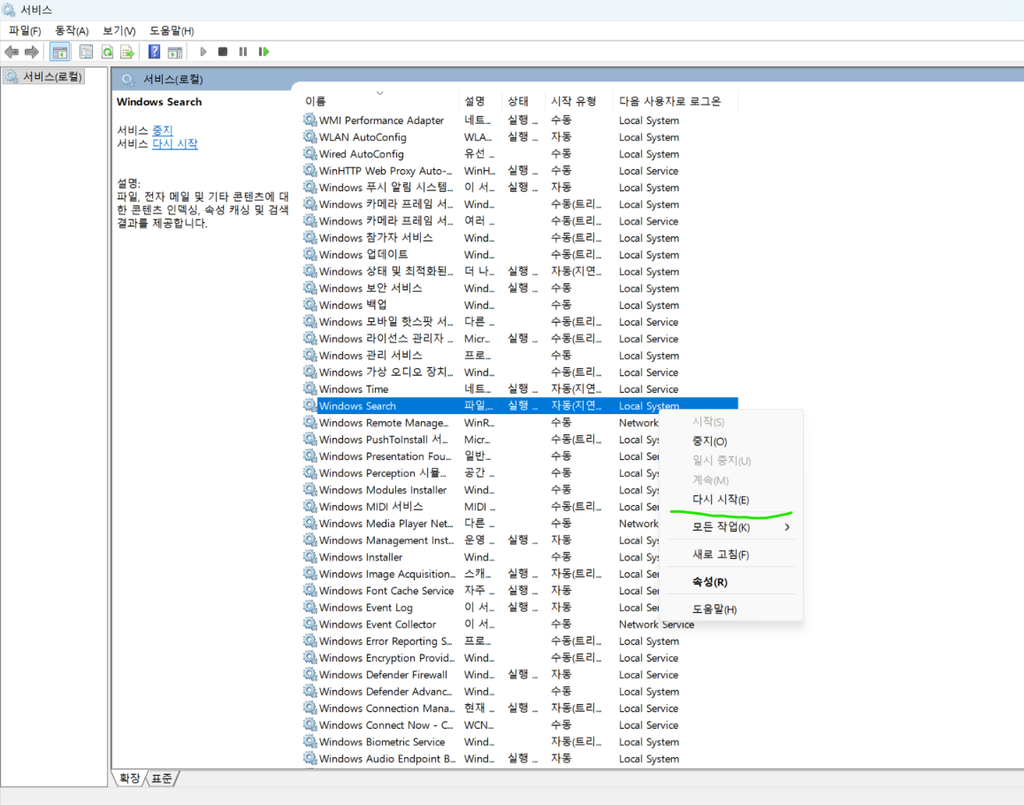
Task: Open the 동작(A) menu
Action: (x=71, y=31)
